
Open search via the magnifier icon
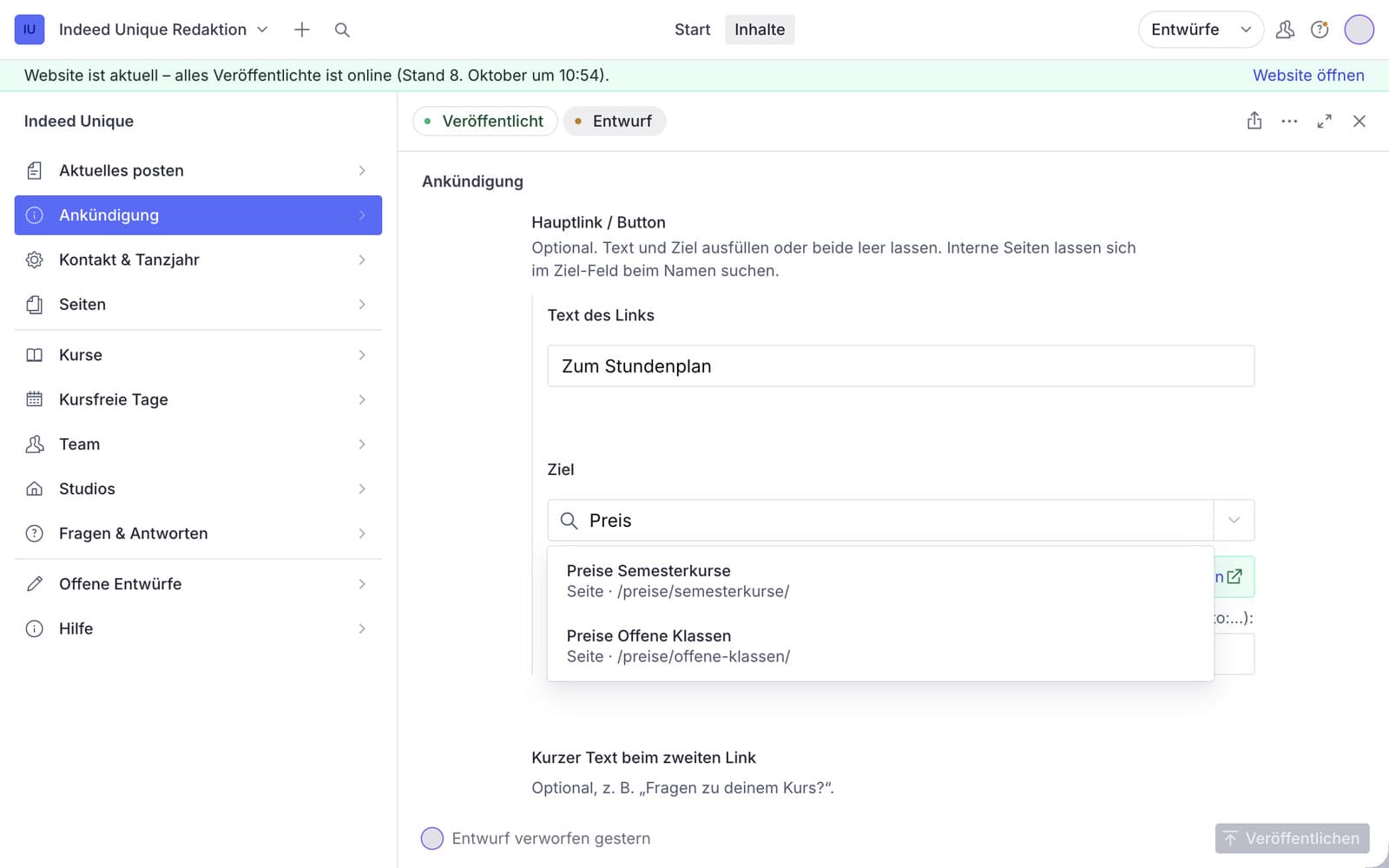[342, 30]
